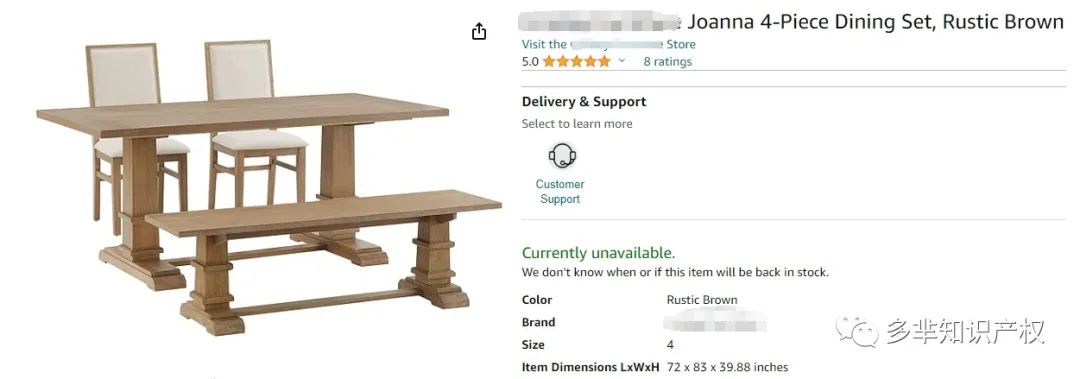Click the Item Dimensions 72 x 83 value

(x=727, y=367)
